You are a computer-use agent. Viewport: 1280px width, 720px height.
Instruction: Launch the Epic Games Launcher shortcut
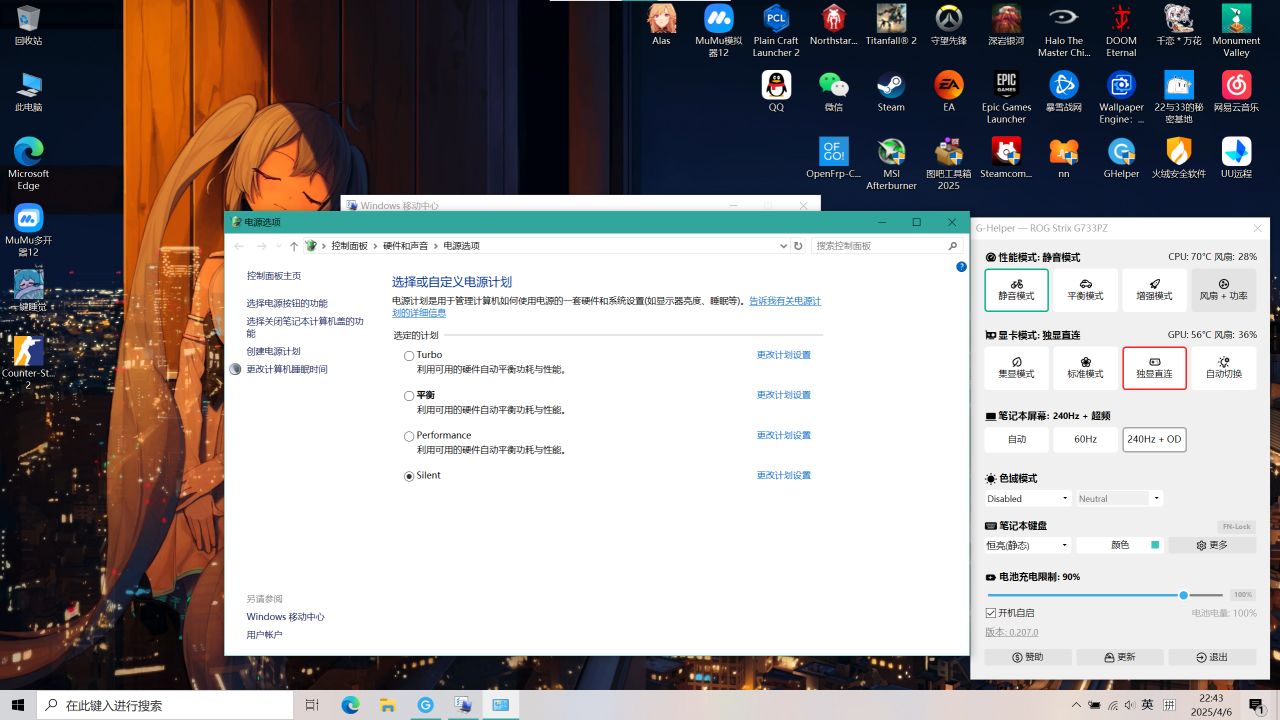coord(1006,97)
